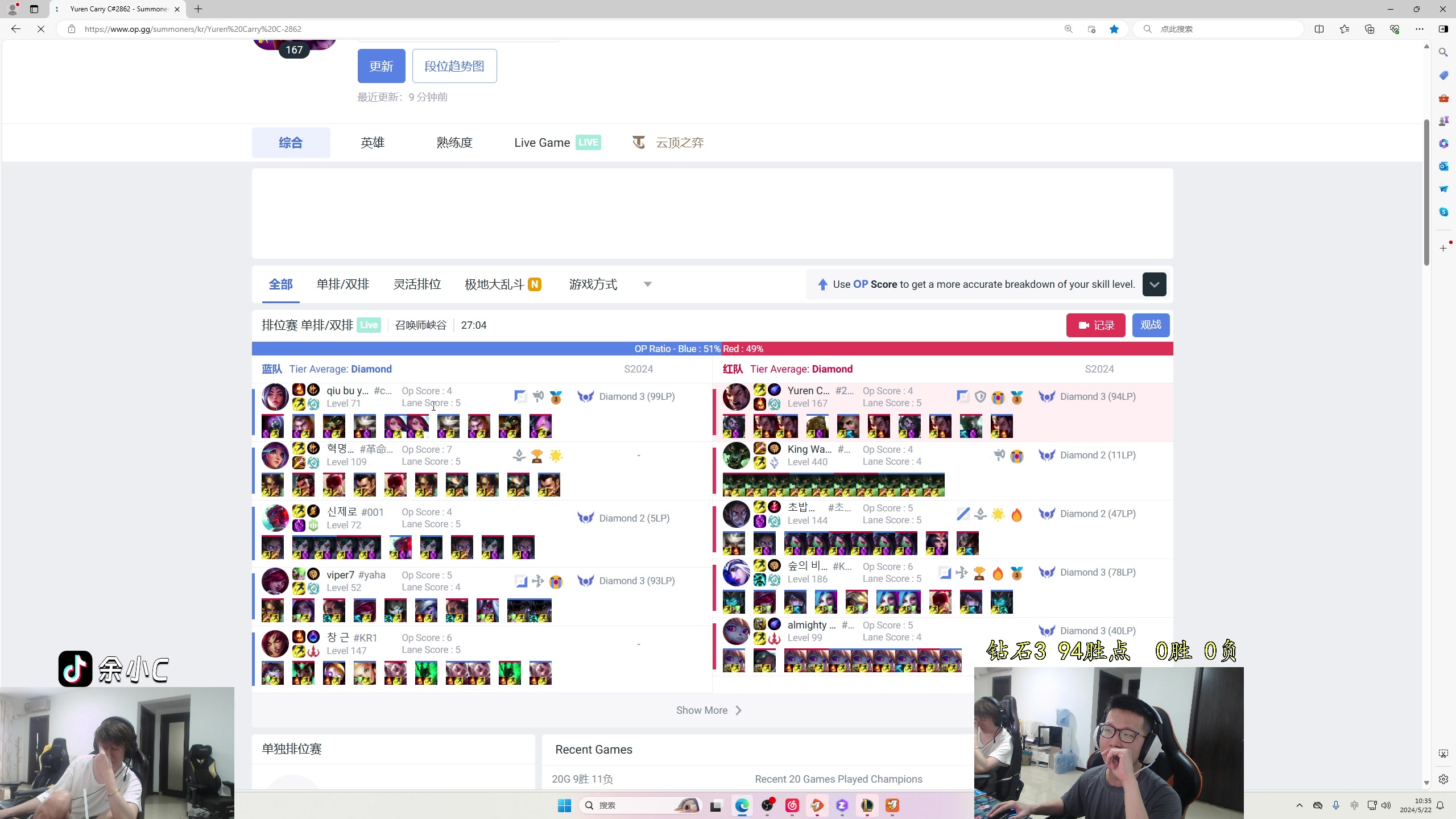Open split screen browser icon
The height and width of the screenshot is (819, 1456).
[x=1319, y=29]
